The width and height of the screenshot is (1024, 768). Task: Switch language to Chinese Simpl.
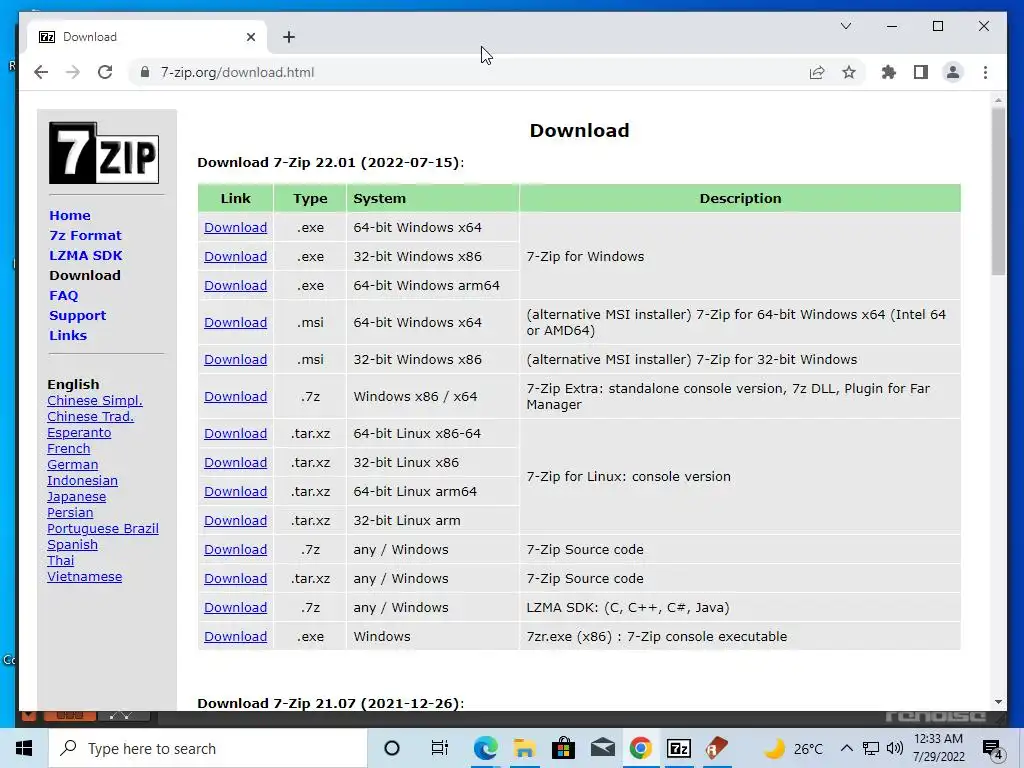(95, 401)
